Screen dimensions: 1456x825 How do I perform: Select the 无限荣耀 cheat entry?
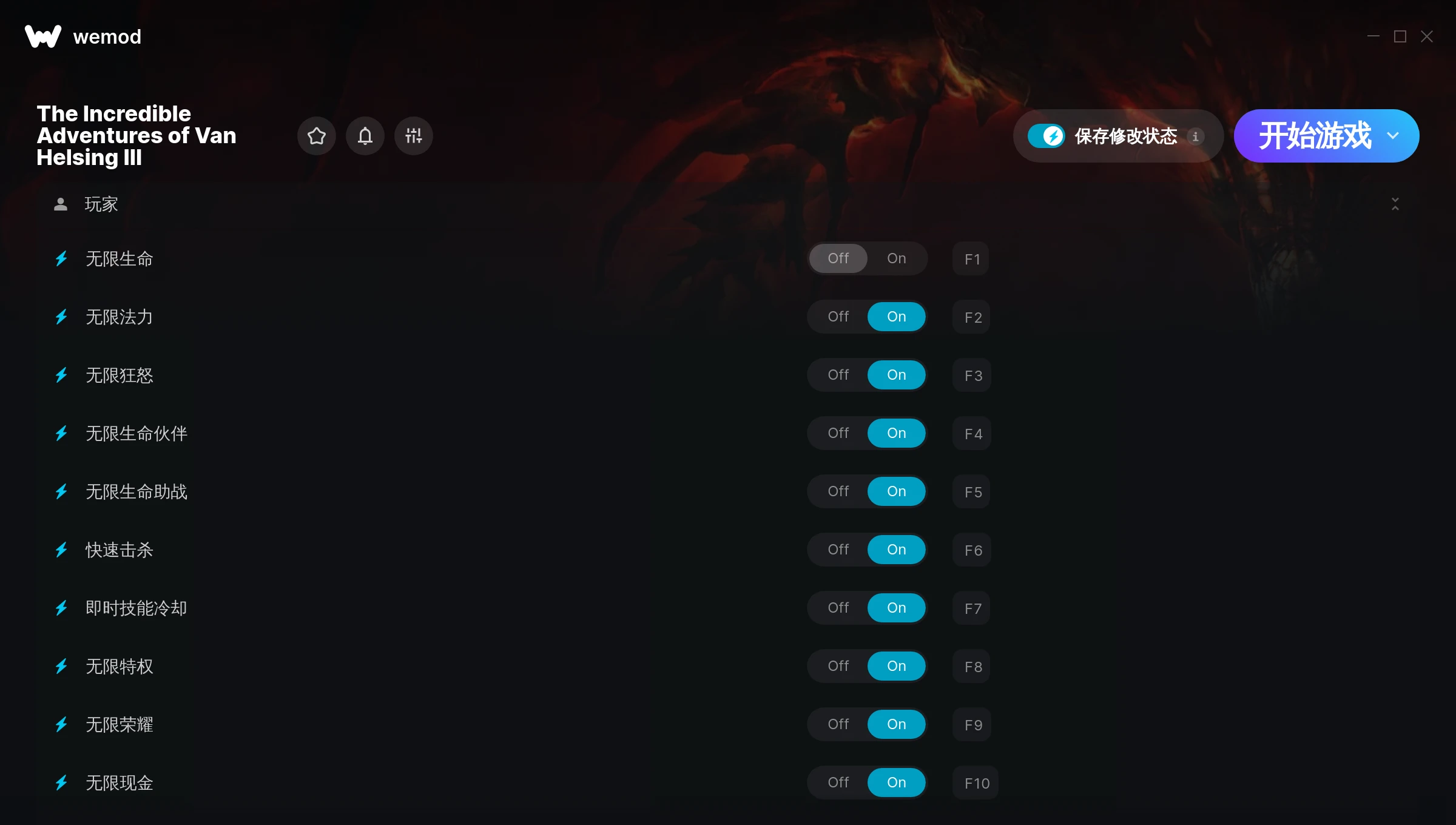click(x=119, y=725)
